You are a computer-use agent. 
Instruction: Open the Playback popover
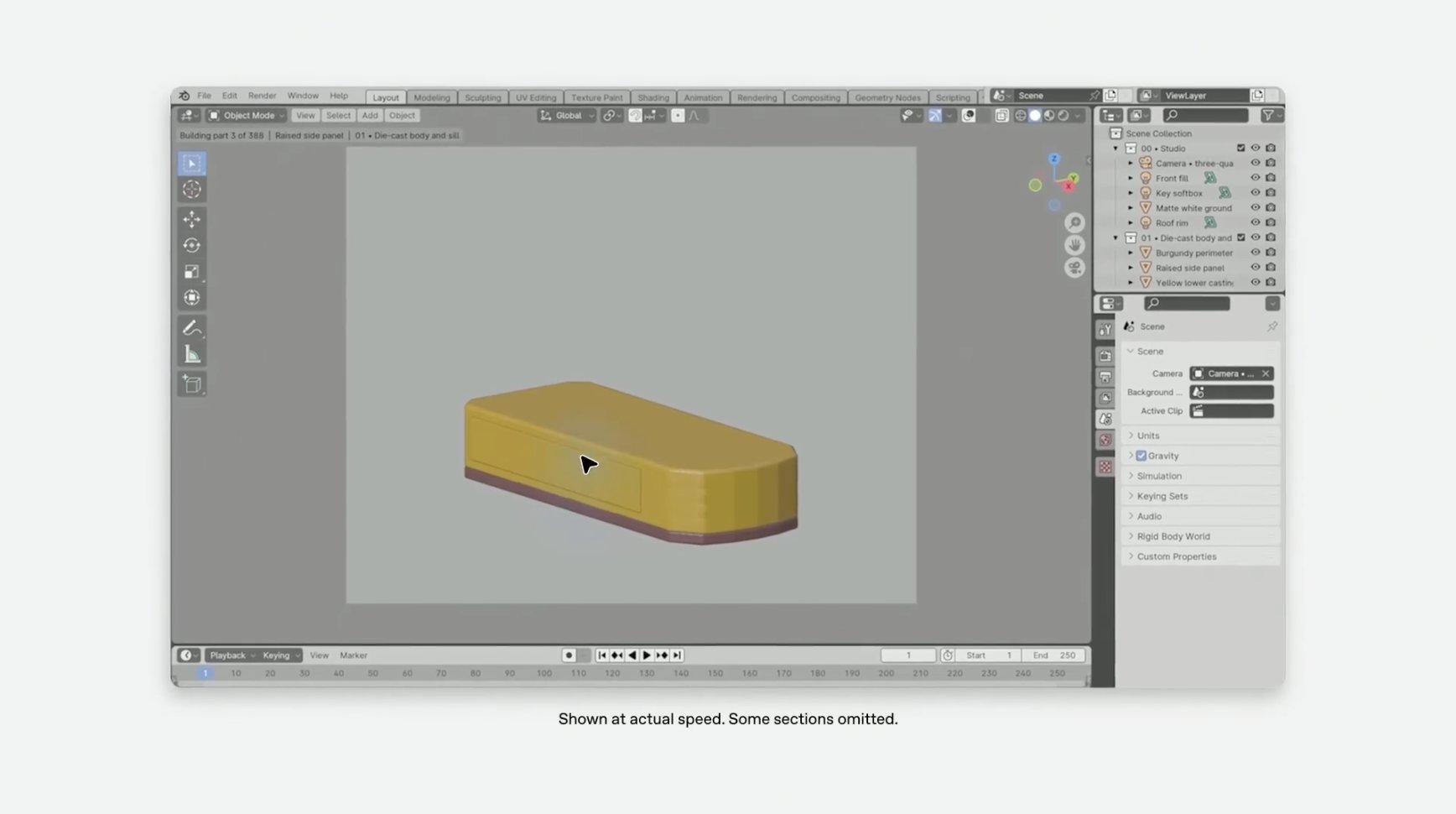click(x=232, y=655)
